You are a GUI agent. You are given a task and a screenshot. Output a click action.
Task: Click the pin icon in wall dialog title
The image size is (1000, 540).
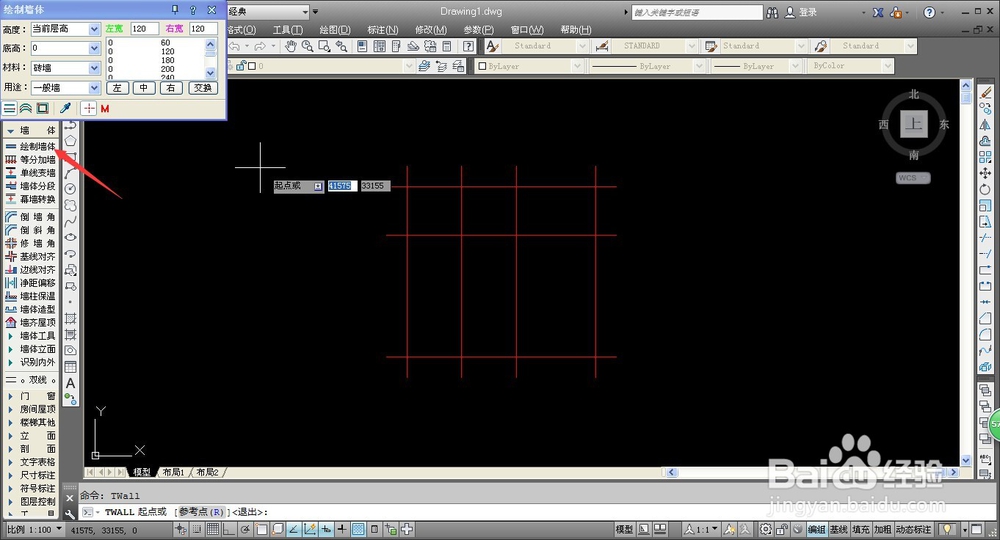175,10
